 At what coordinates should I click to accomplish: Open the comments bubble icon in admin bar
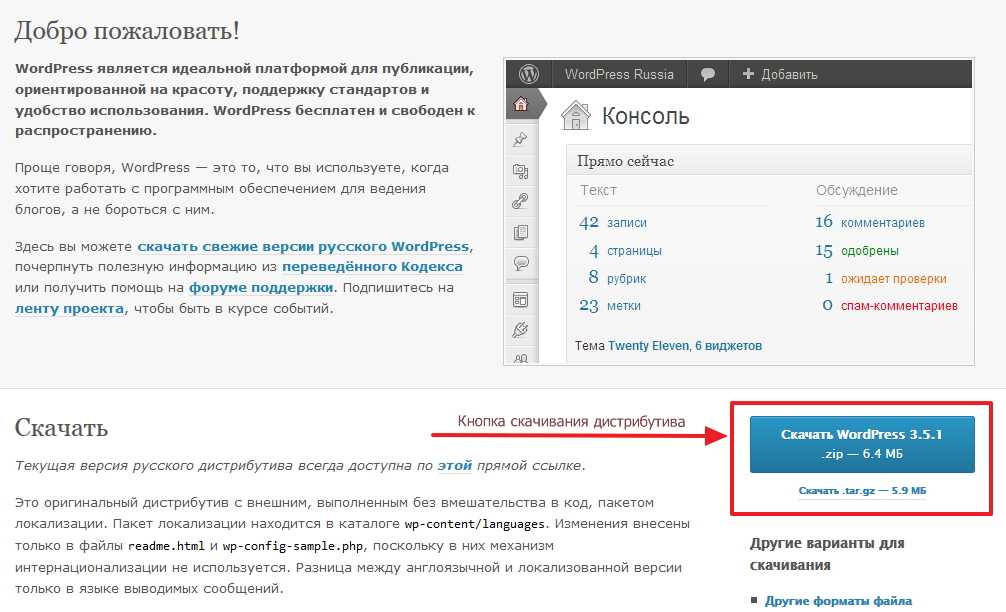point(708,74)
